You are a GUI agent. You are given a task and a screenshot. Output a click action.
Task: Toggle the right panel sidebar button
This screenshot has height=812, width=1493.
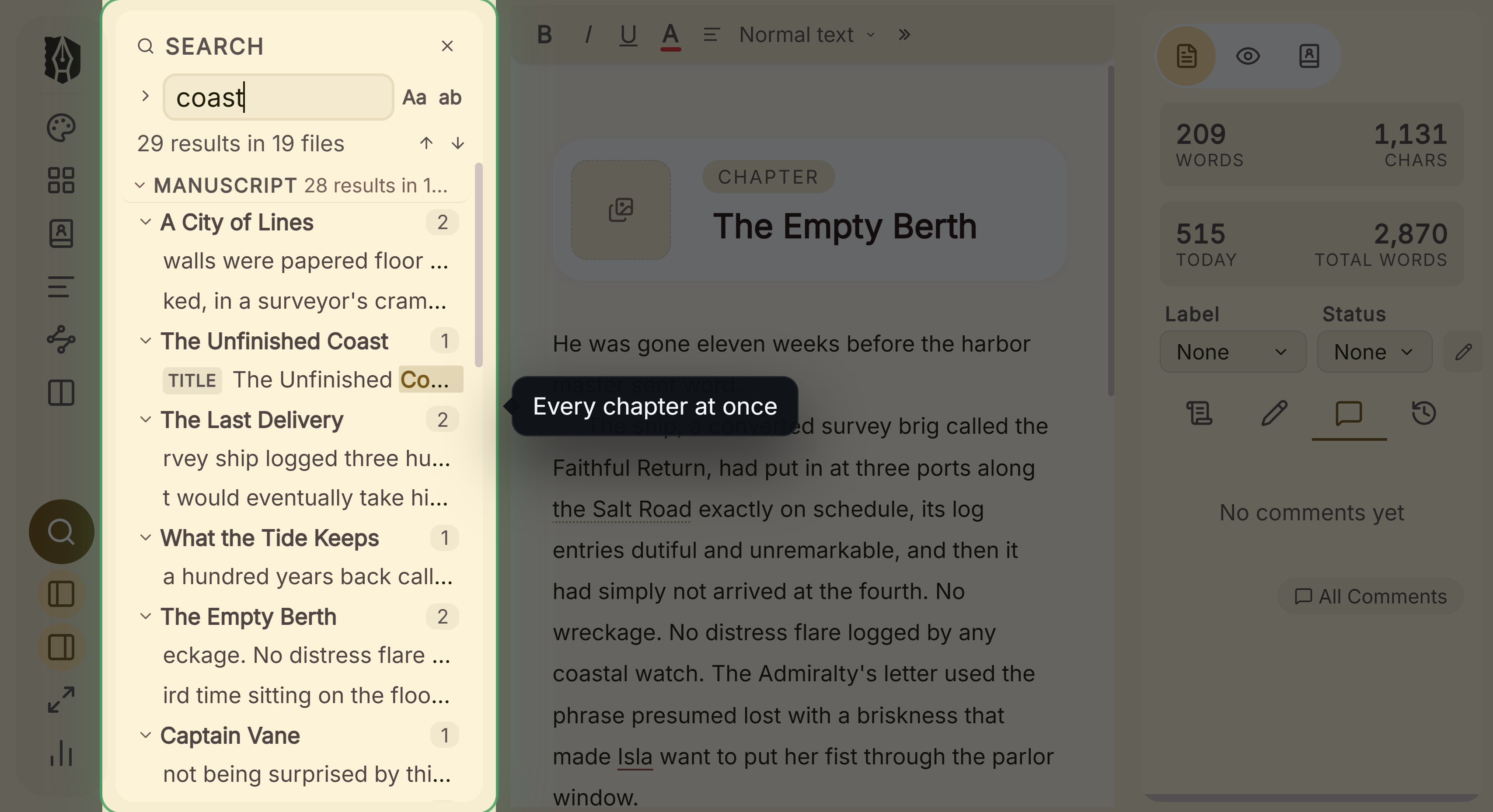pos(61,648)
